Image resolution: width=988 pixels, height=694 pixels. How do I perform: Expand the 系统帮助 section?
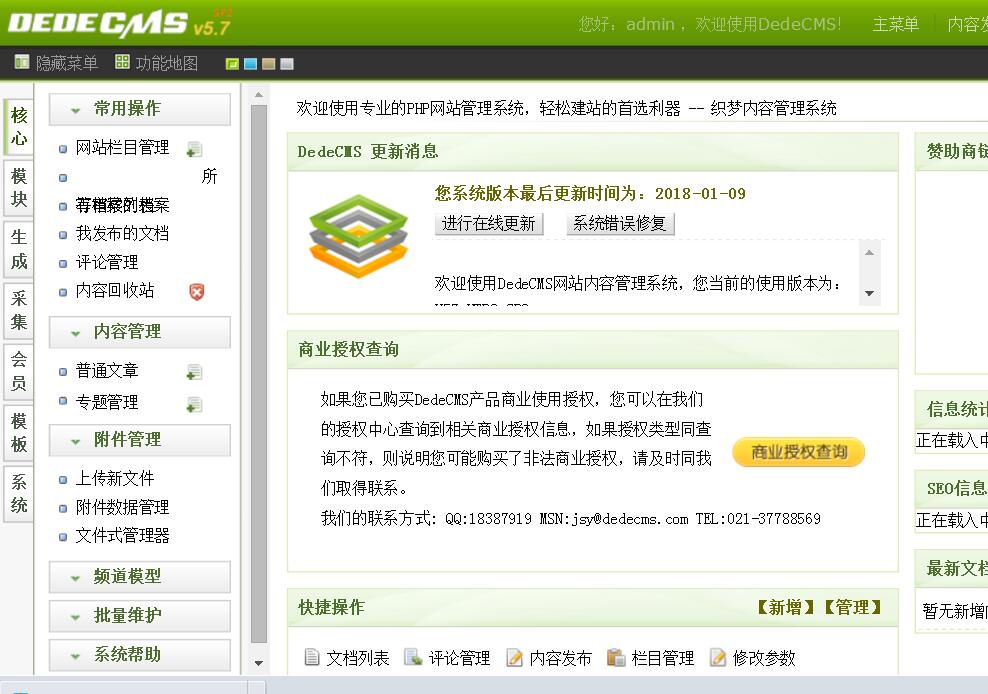(x=140, y=654)
